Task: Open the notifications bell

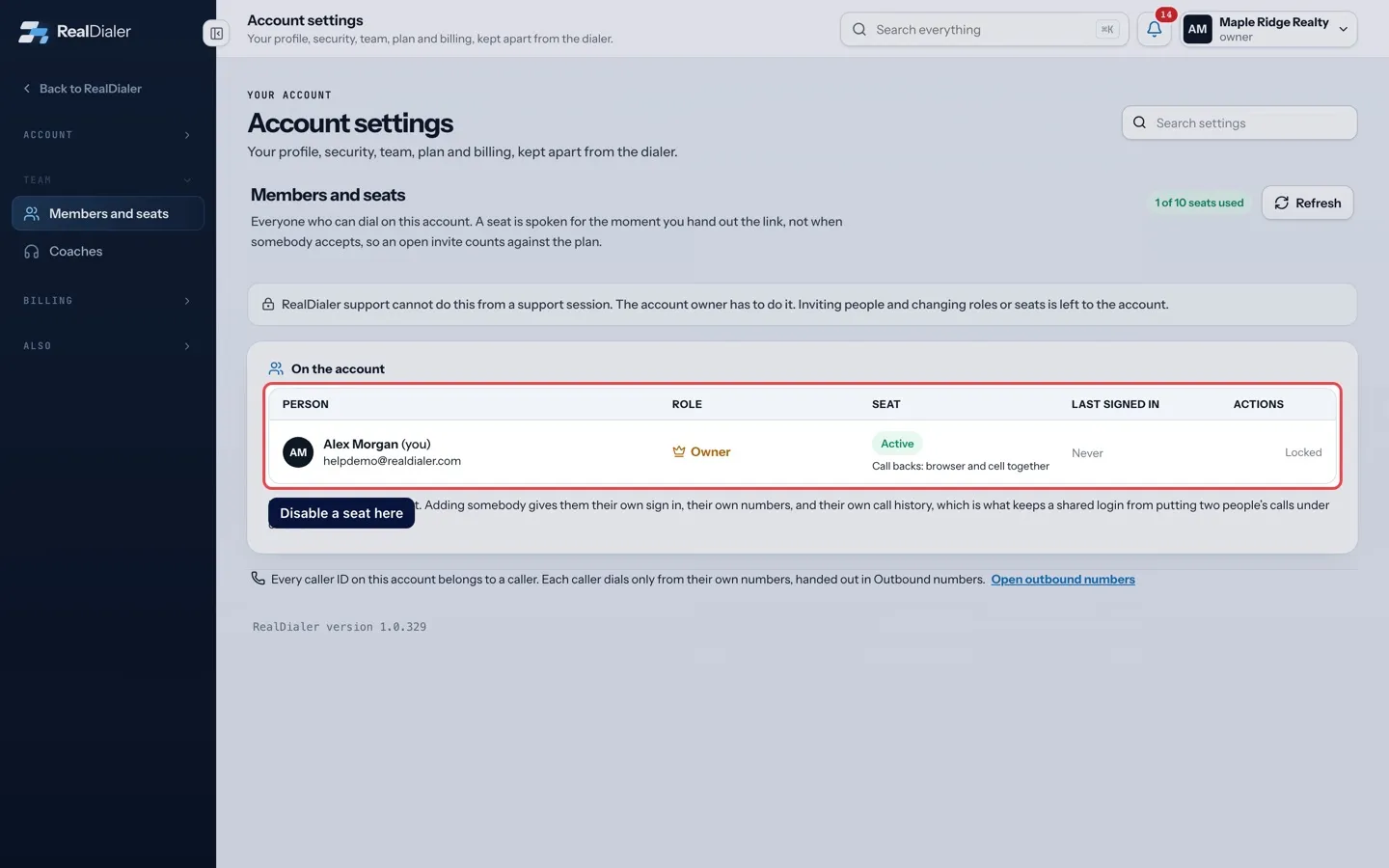Action: tap(1154, 29)
